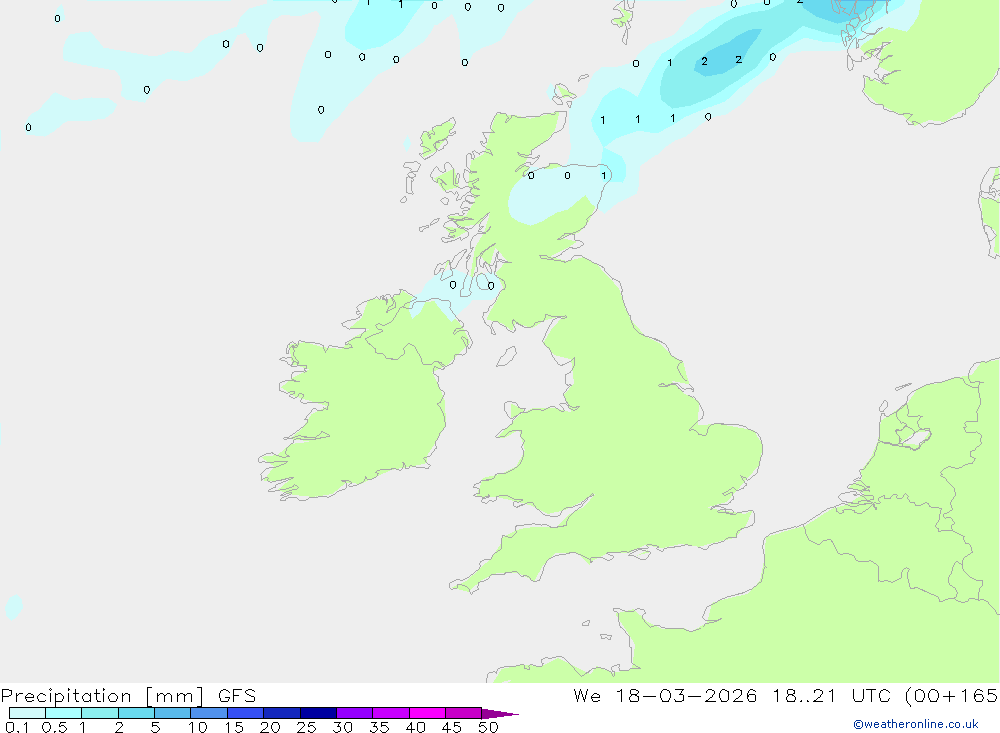Viewport: 1000px width, 733px height.
Task: Click the 10–15 mm legend color swatch
Action: (209, 713)
